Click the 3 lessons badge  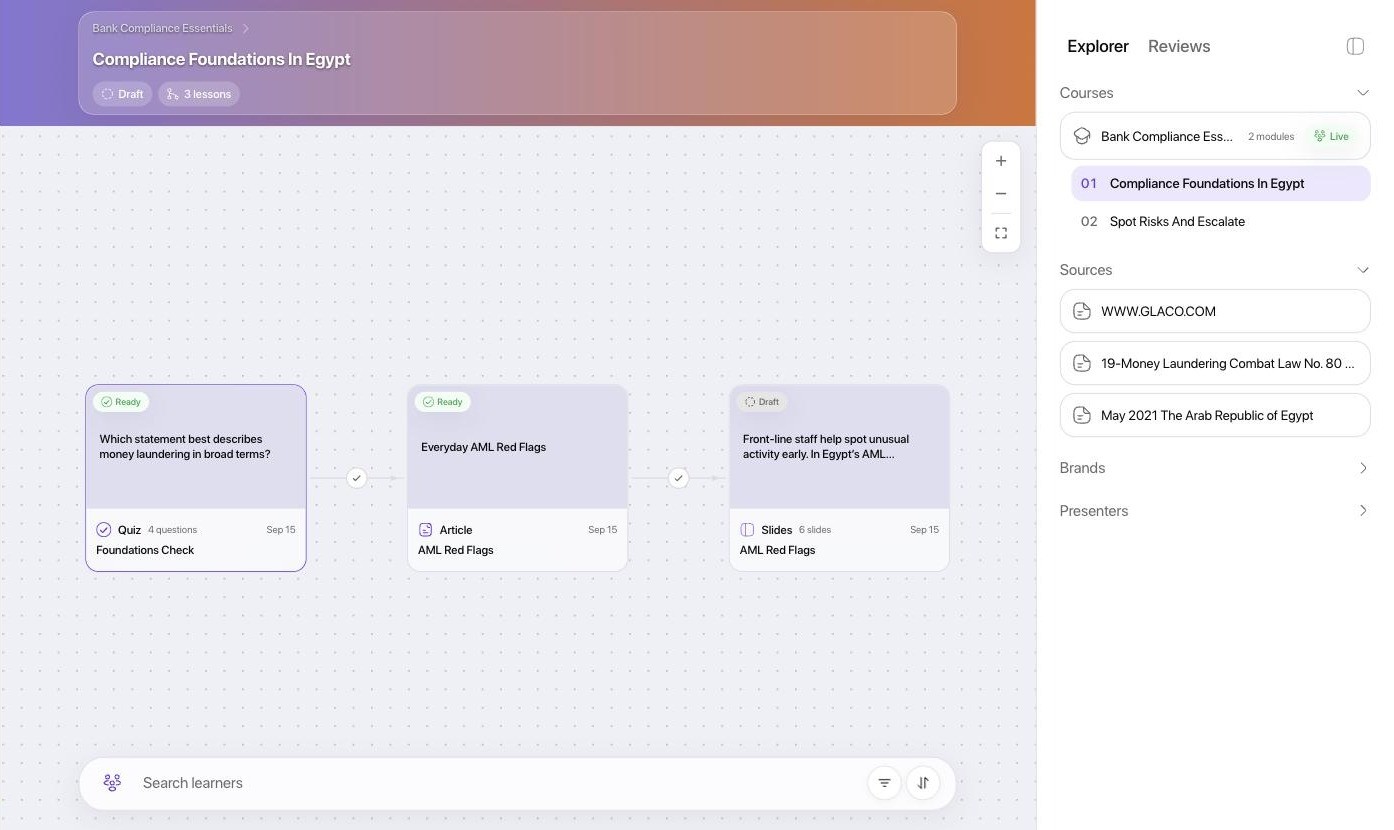point(198,94)
